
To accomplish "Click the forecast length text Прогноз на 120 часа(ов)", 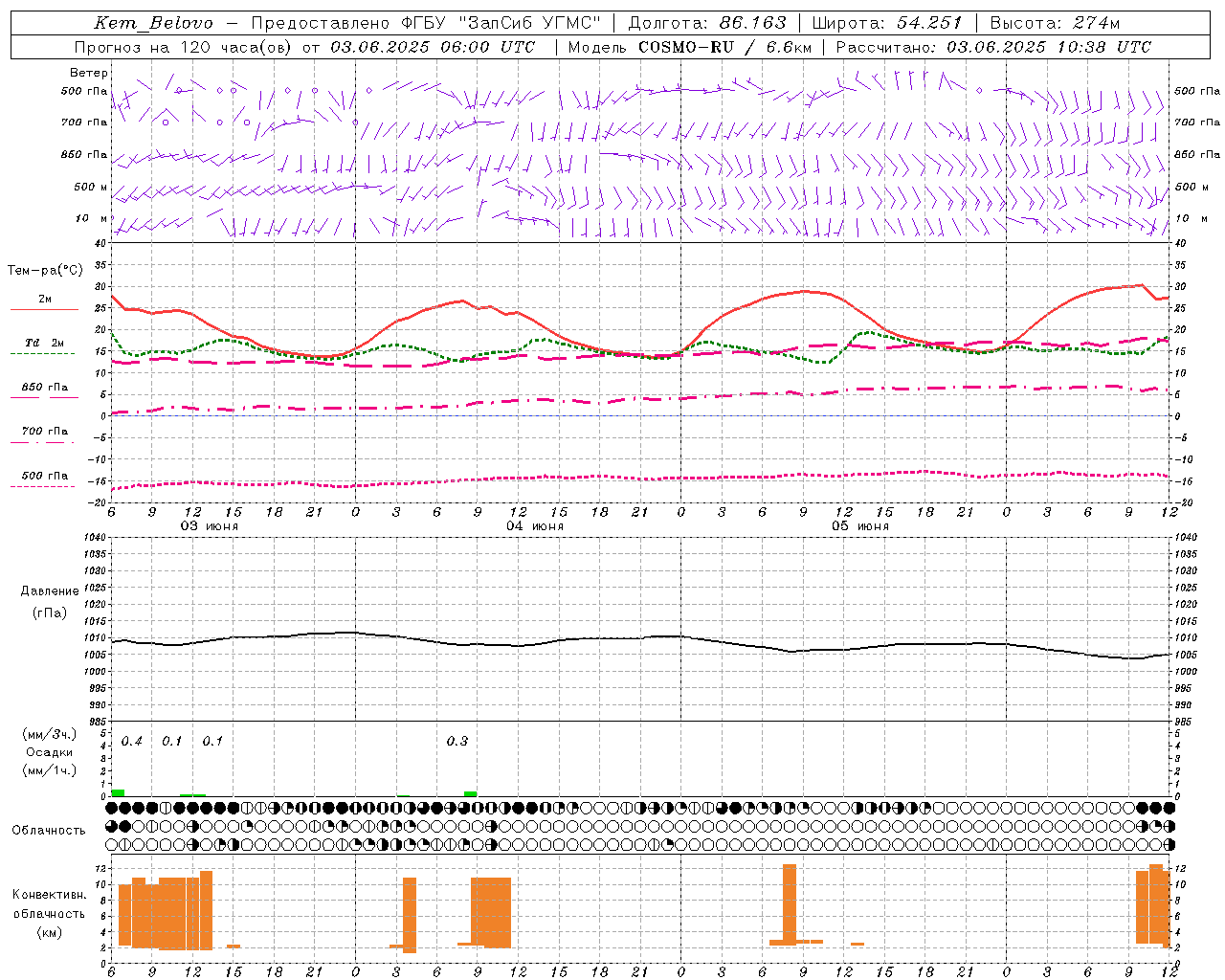I will 185,47.
